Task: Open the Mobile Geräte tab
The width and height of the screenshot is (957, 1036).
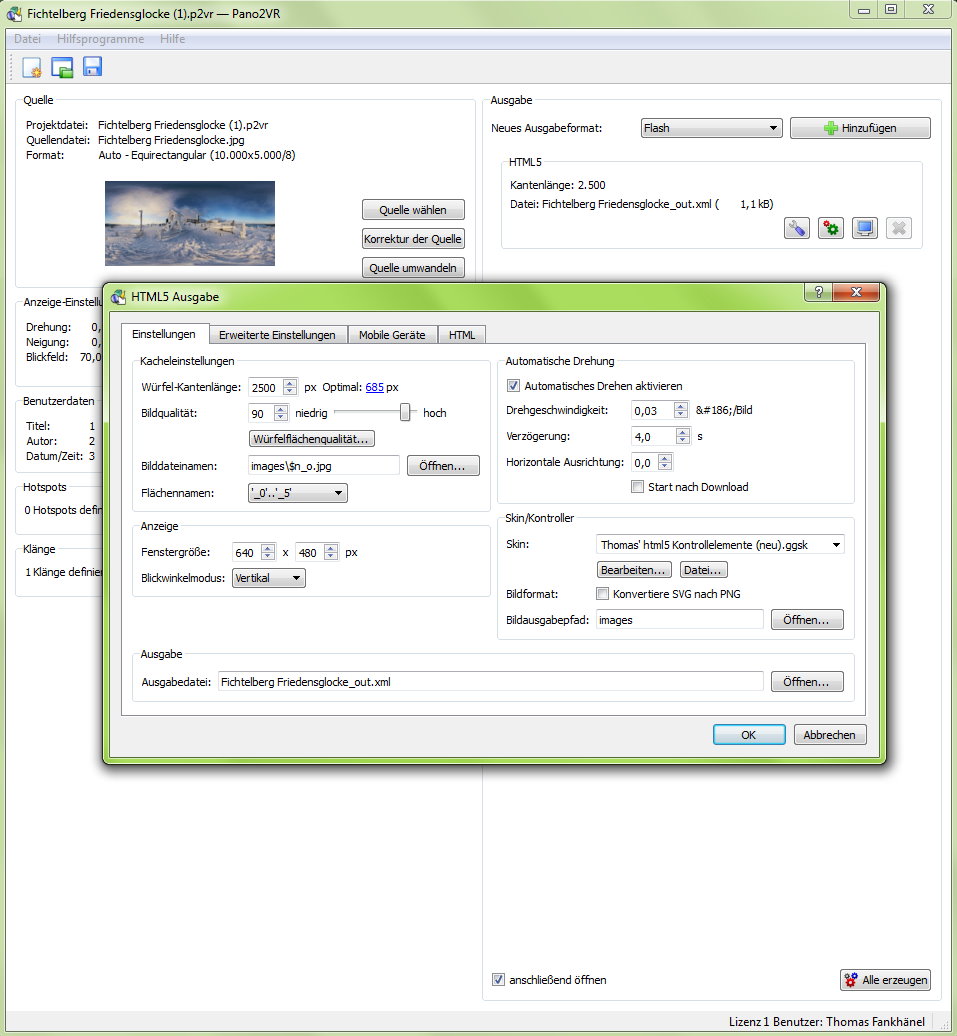Action: coord(392,335)
